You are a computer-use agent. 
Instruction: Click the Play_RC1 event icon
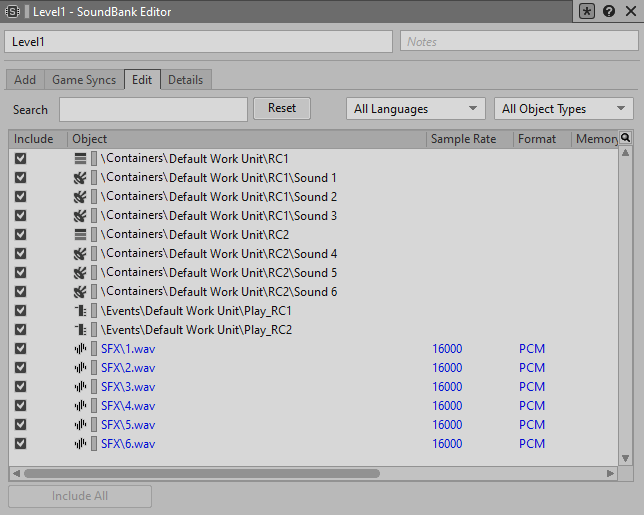pyautogui.click(x=81, y=311)
